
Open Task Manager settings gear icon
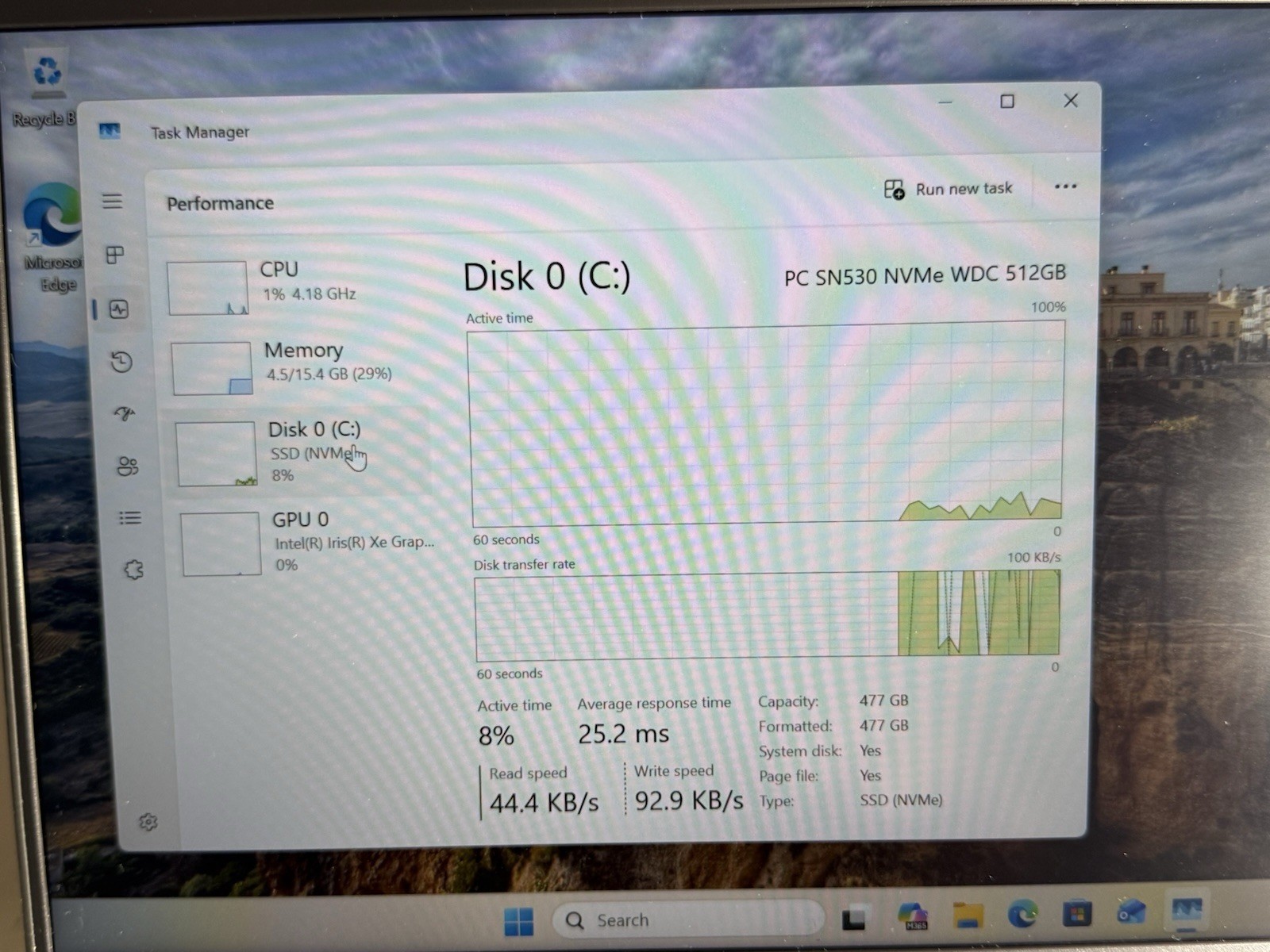coord(148,822)
